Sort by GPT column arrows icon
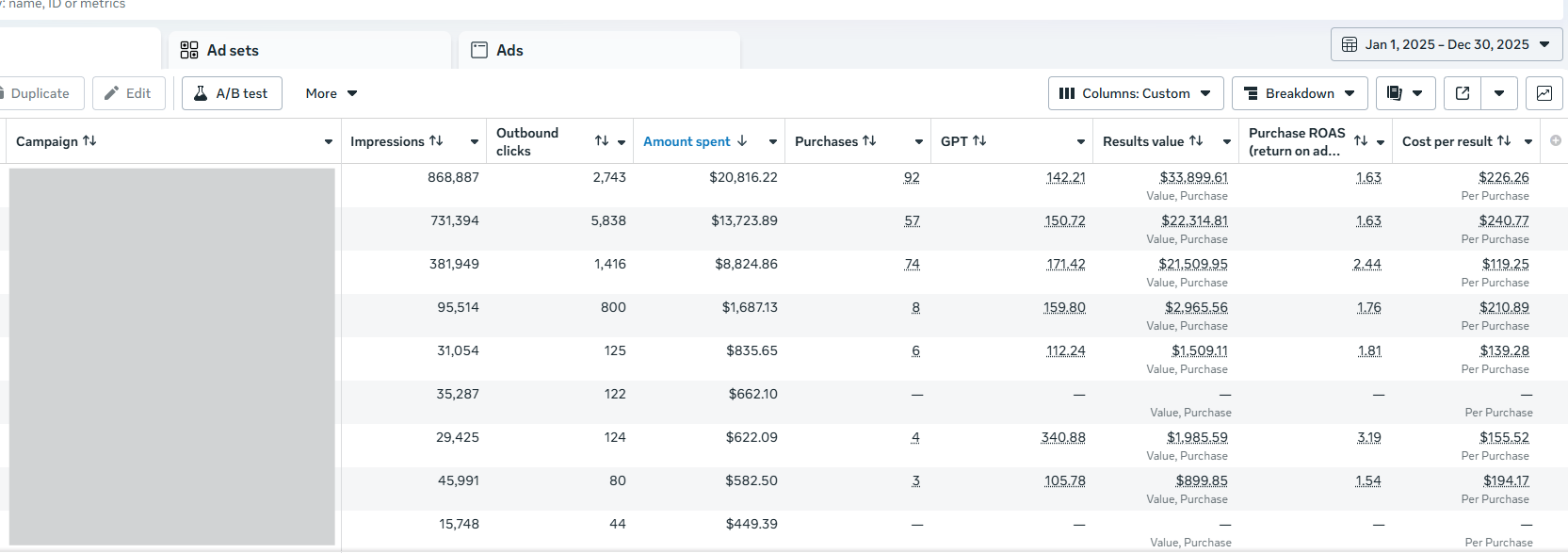The image size is (1568, 553). click(979, 141)
